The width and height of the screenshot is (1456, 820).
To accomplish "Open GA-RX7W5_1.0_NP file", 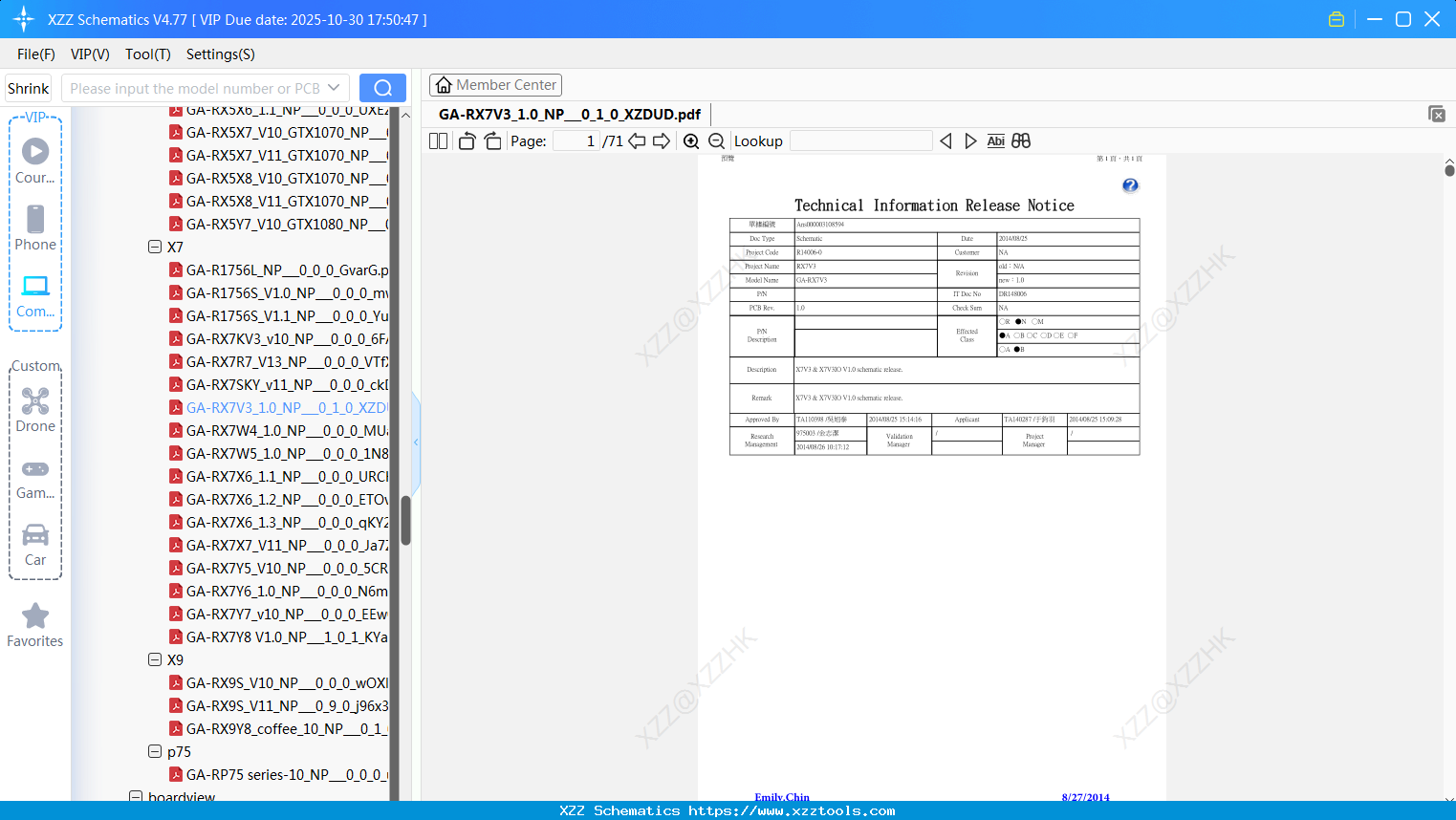I will (x=279, y=453).
